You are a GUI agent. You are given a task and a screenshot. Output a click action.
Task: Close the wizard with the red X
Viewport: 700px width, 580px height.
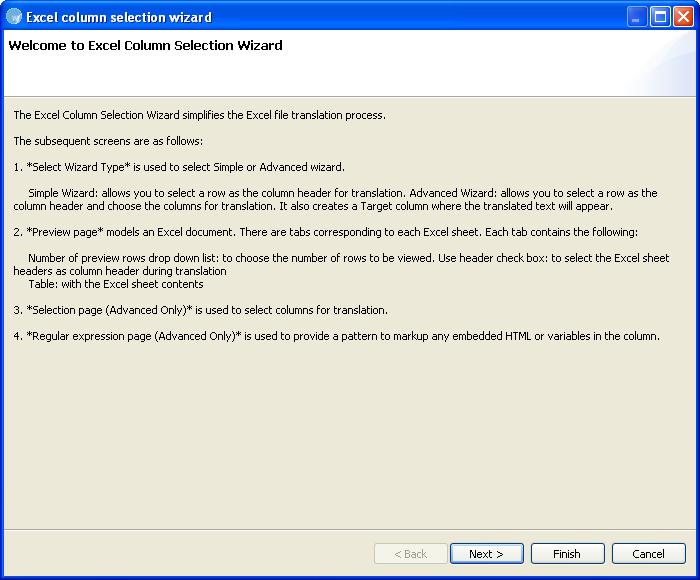683,17
